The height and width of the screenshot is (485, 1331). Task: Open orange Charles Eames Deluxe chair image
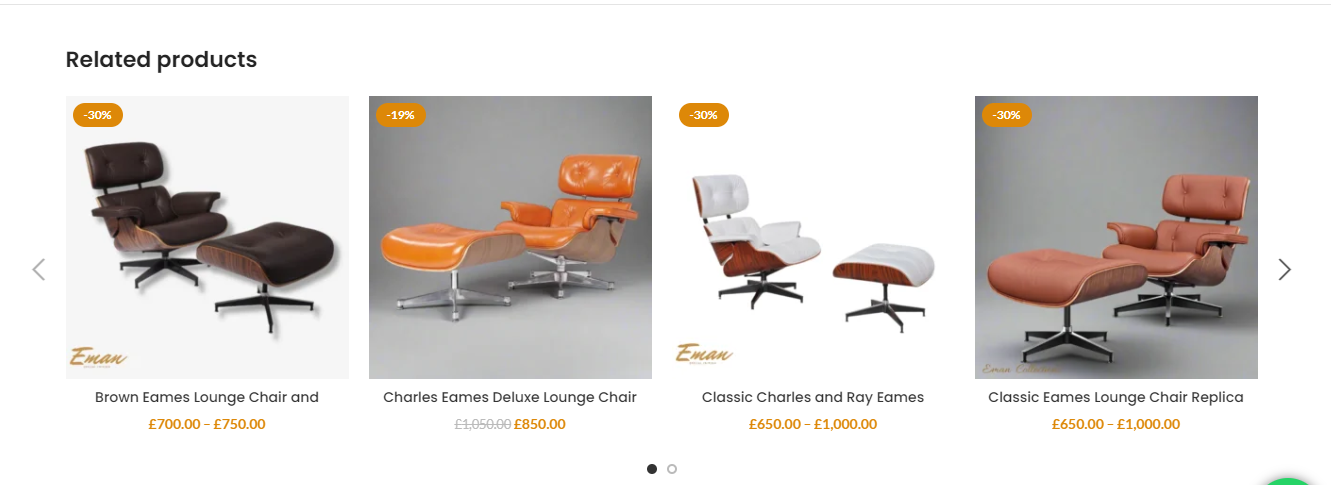point(510,237)
